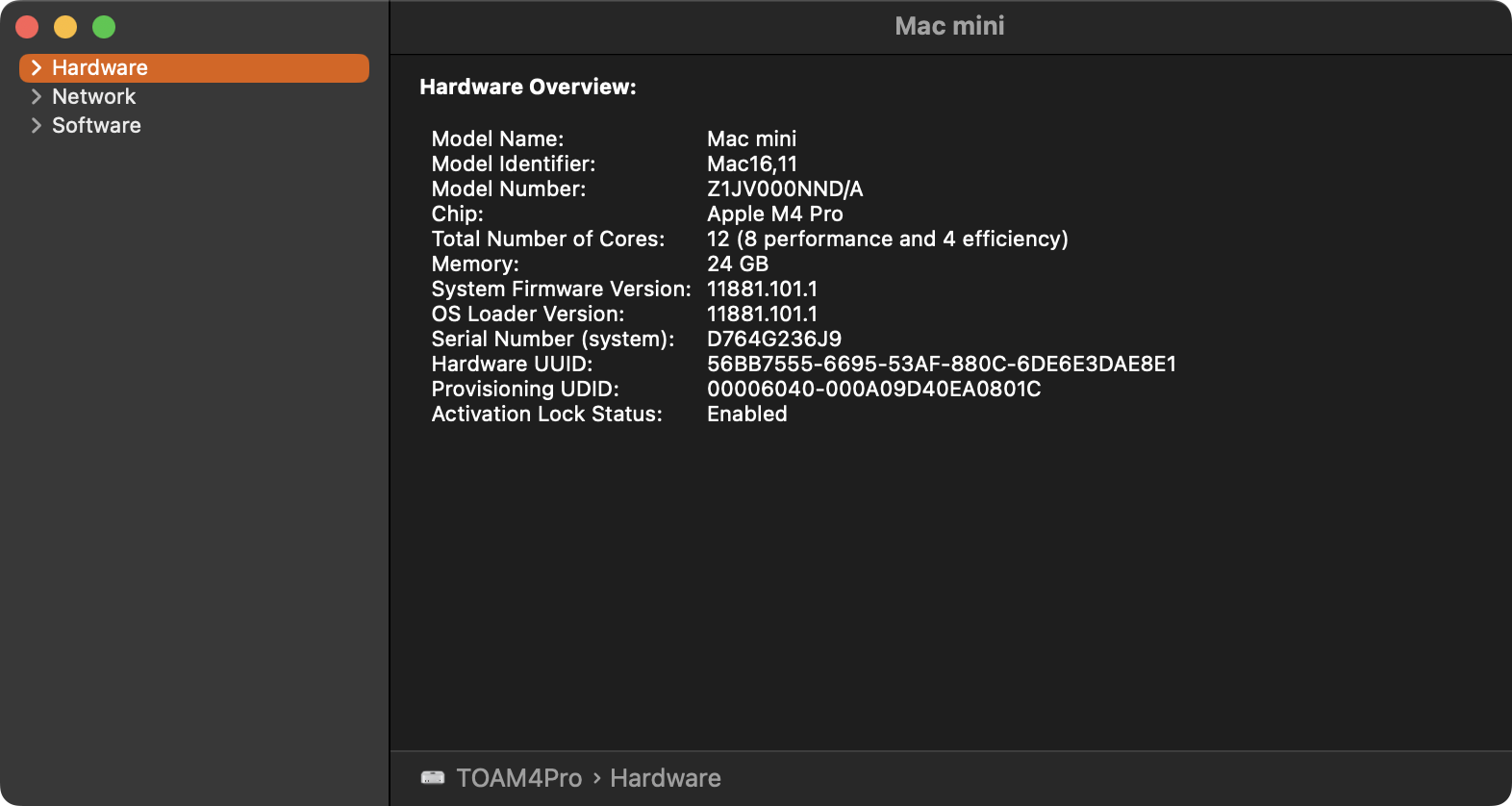This screenshot has width=1512, height=806.
Task: Click the Hardware UUID value
Action: coord(942,364)
